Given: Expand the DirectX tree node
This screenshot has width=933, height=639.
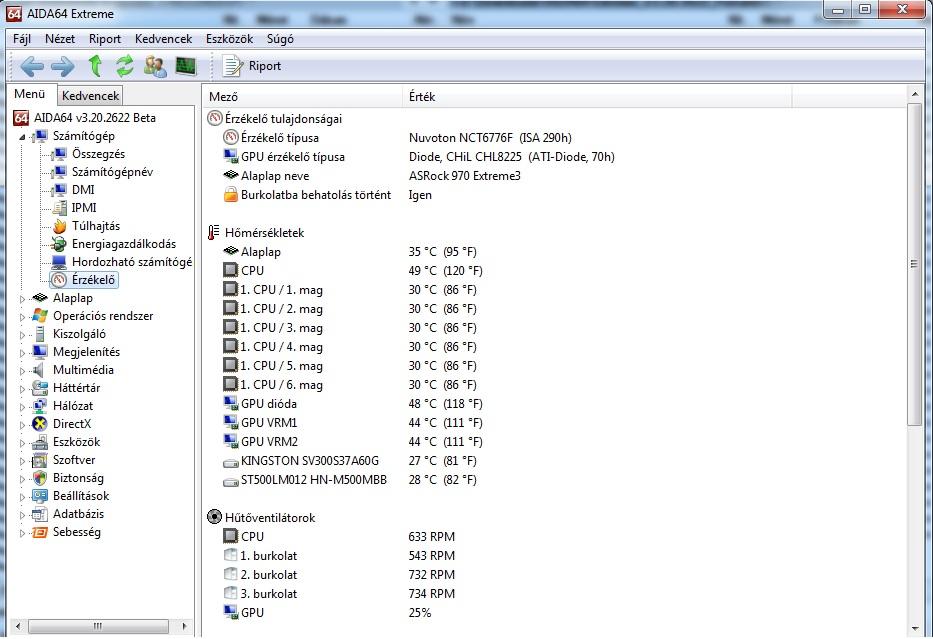Looking at the screenshot, I should [x=22, y=424].
